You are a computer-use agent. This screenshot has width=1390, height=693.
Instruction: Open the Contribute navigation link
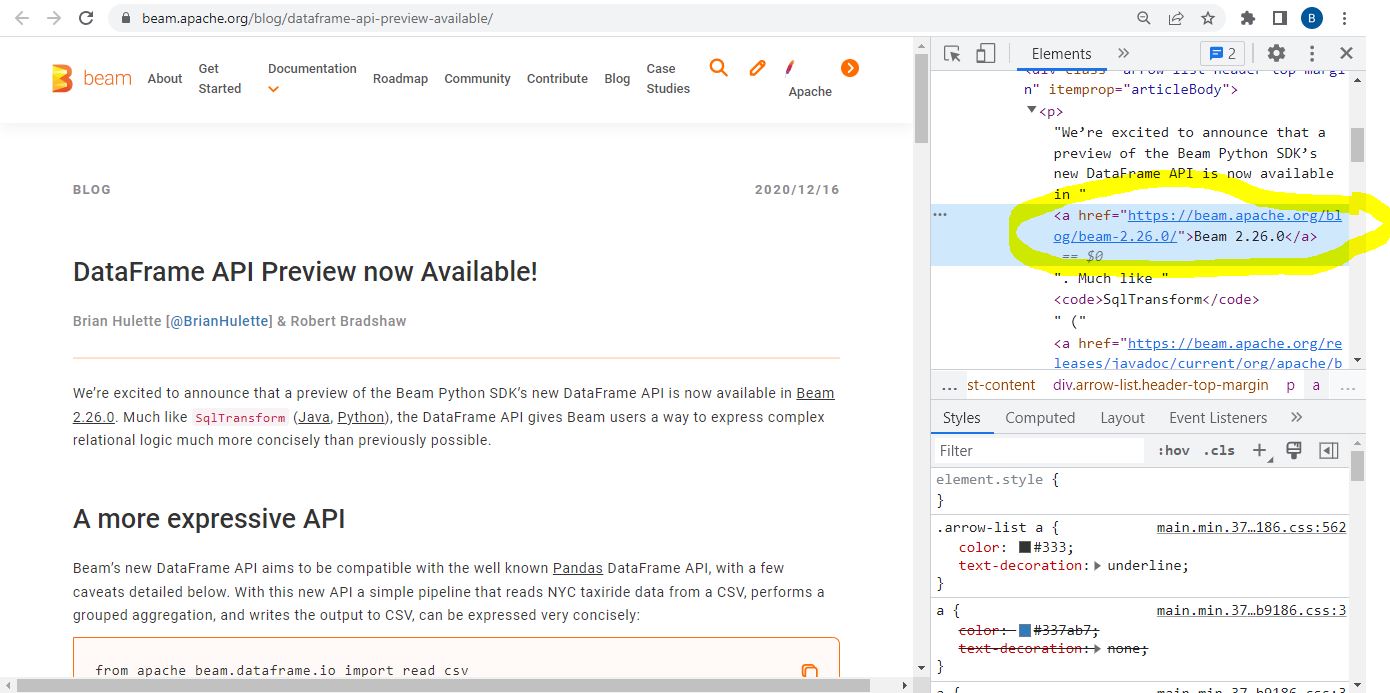[557, 79]
